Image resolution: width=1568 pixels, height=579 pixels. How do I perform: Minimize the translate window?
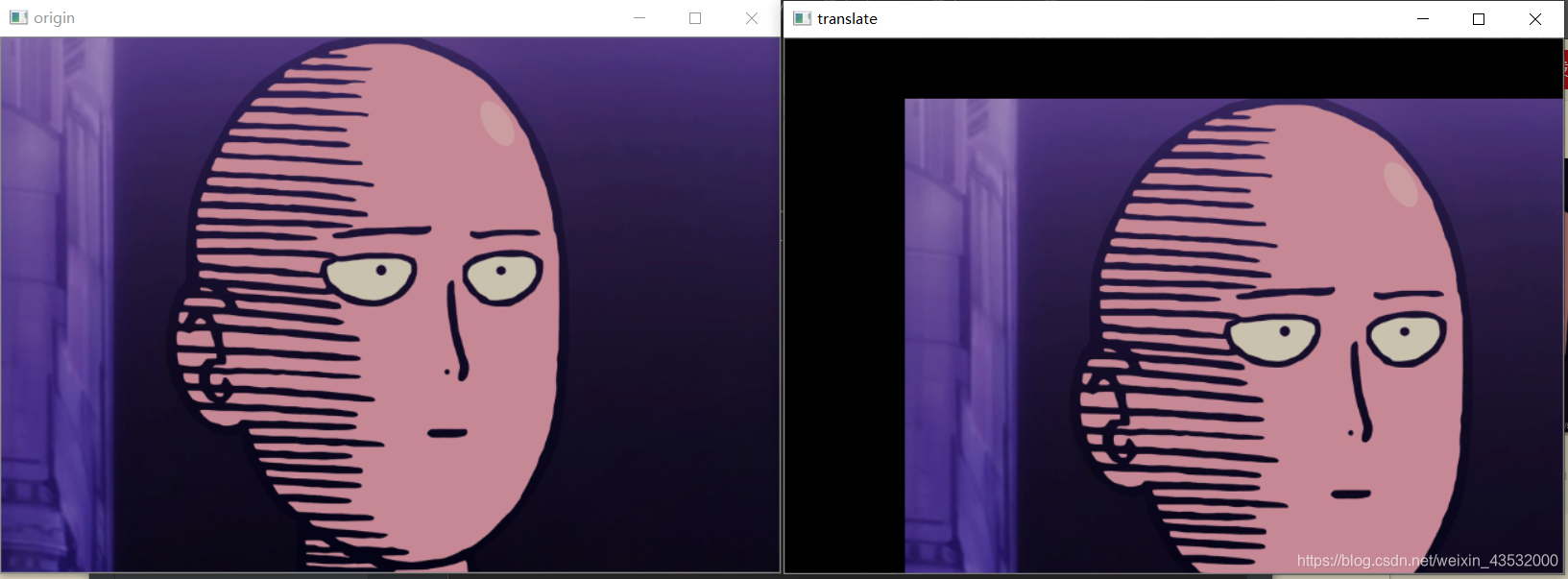(x=1423, y=19)
